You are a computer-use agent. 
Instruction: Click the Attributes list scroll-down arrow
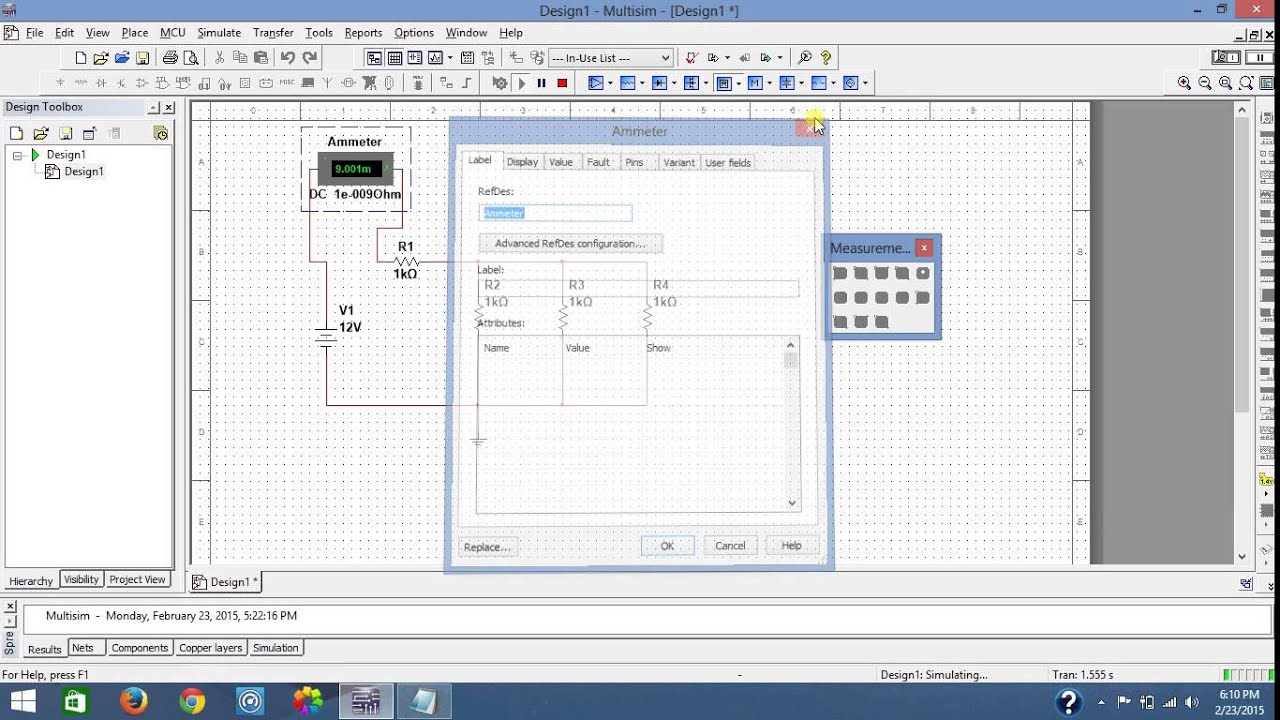tap(792, 503)
